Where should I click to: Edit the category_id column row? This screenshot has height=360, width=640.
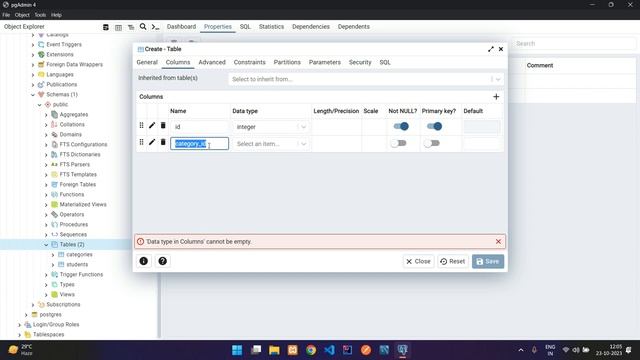click(152, 142)
